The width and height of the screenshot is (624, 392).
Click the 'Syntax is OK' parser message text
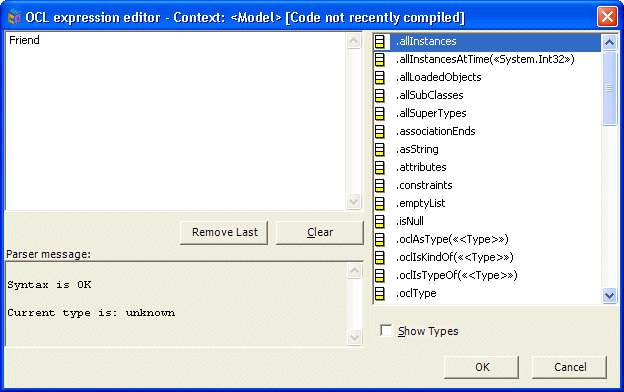(49, 285)
